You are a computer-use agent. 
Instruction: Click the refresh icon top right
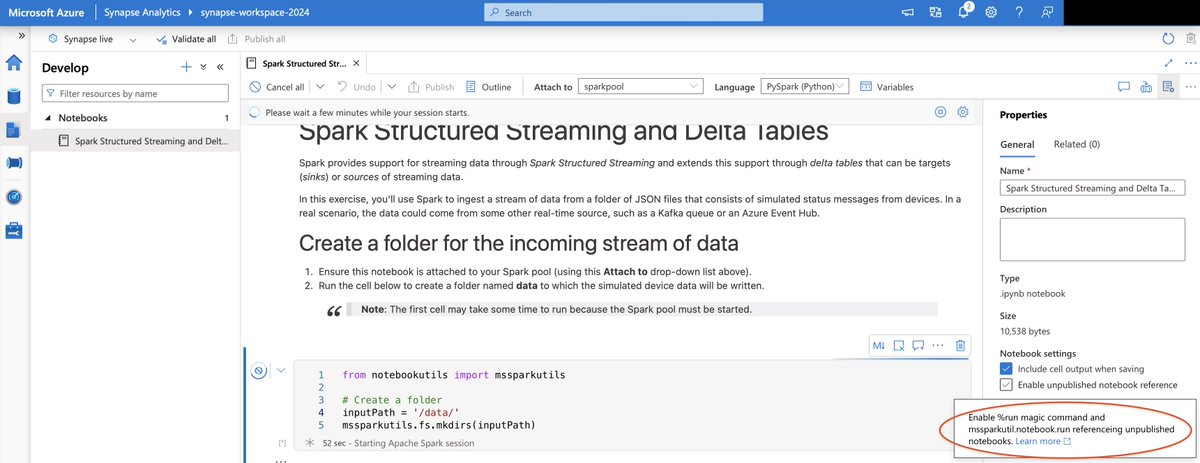(x=1168, y=39)
